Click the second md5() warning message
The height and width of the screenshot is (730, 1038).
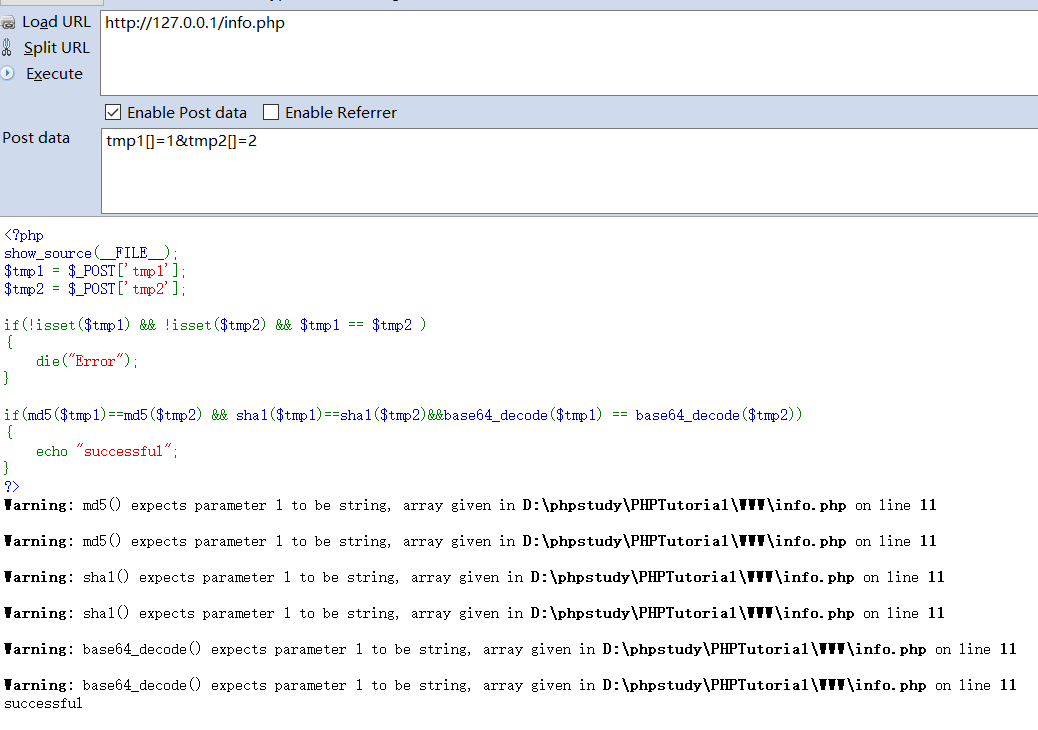pos(470,541)
